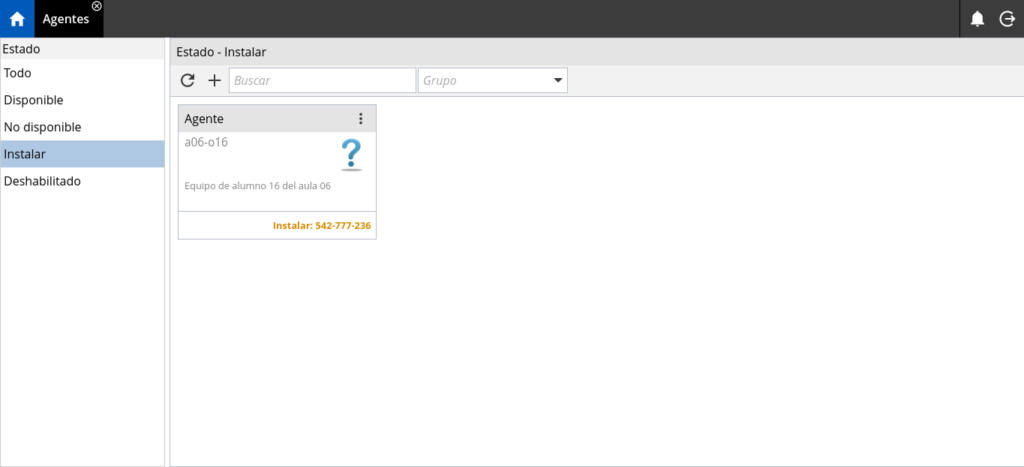Select the Disponible status filter
Viewport: 1024px width, 467px height.
[82, 100]
